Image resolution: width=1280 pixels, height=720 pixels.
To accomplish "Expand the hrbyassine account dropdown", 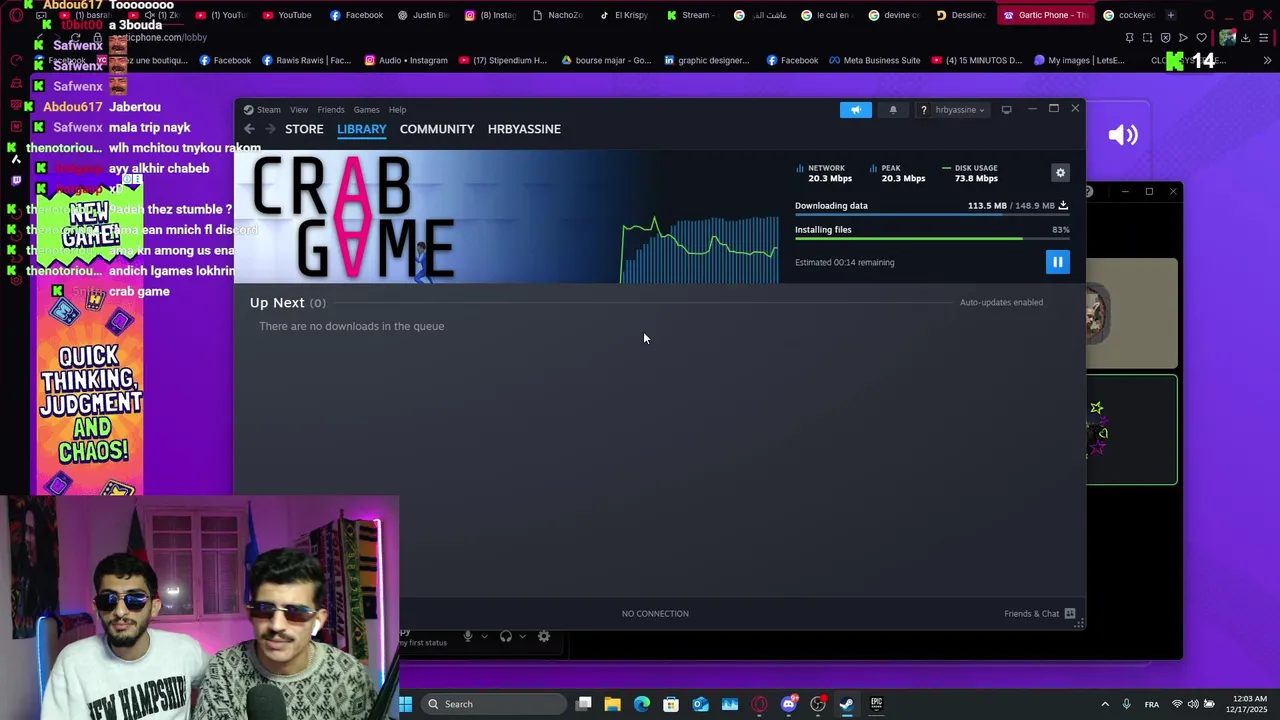I will coord(960,110).
